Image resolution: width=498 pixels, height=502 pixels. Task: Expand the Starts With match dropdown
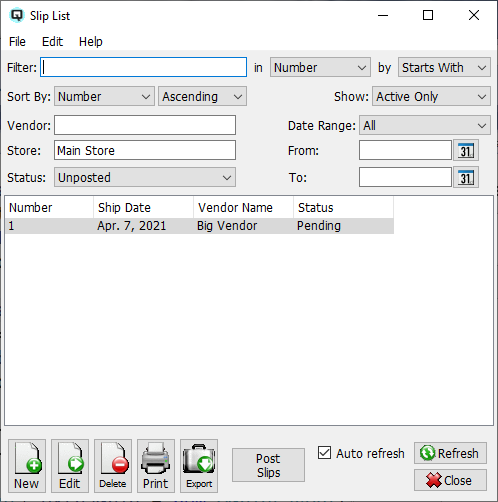pos(444,67)
